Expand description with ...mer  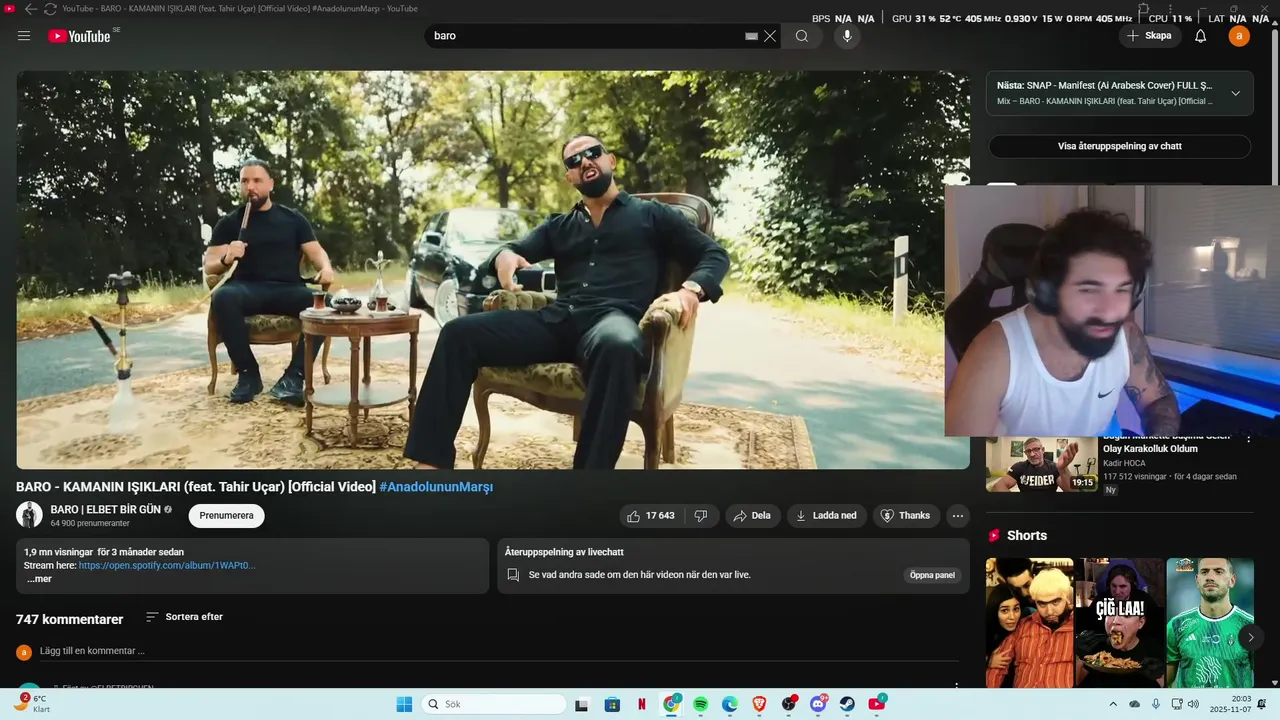coord(38,579)
